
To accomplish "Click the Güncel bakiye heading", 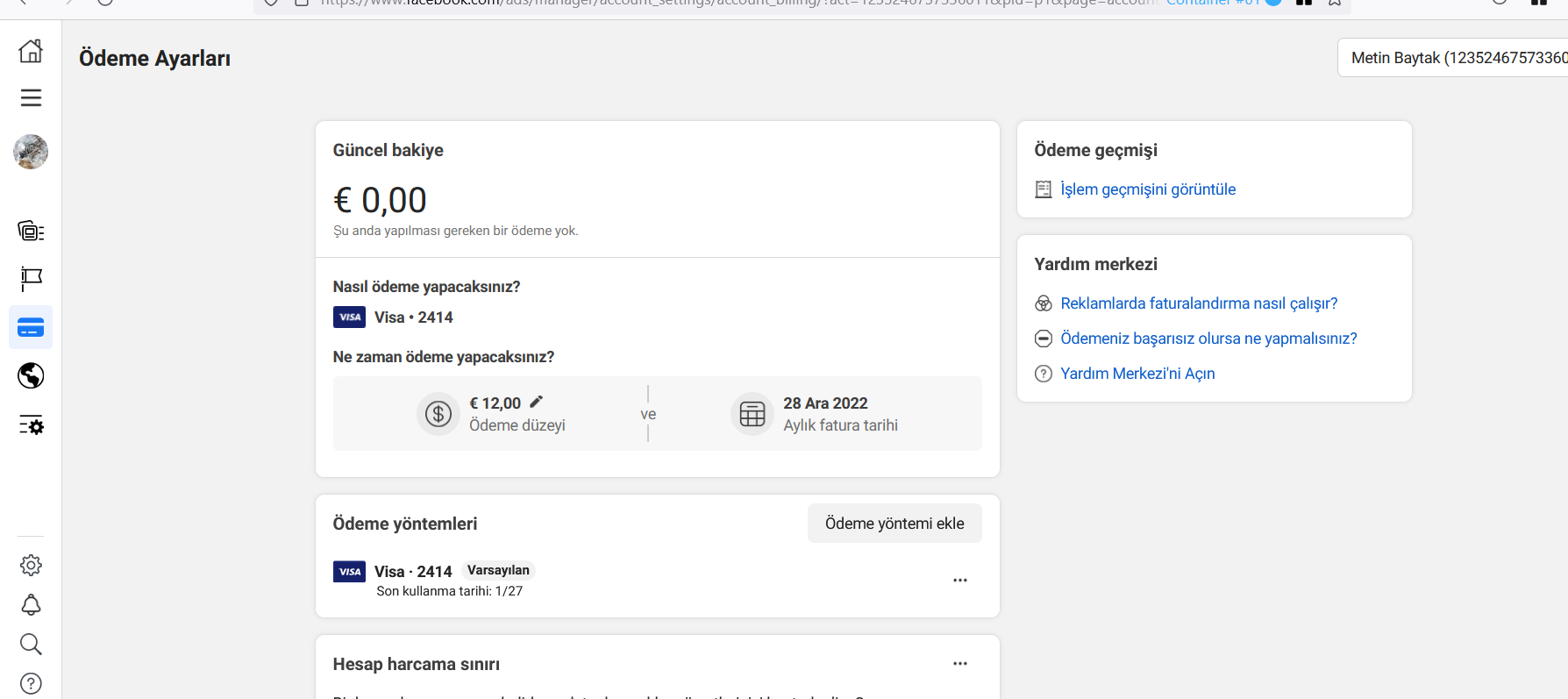I will 388,150.
